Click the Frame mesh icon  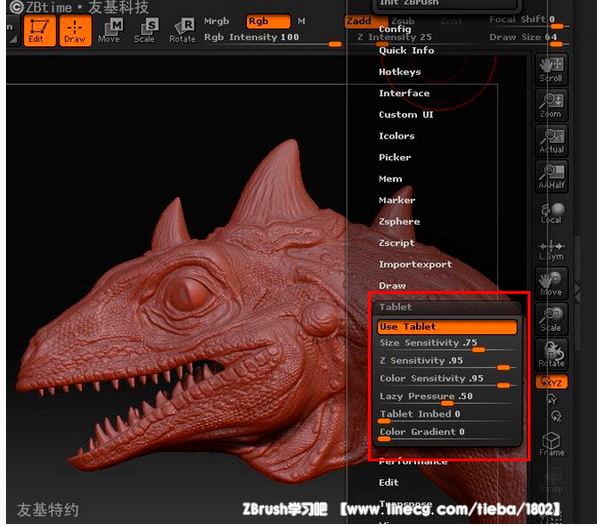(x=551, y=444)
